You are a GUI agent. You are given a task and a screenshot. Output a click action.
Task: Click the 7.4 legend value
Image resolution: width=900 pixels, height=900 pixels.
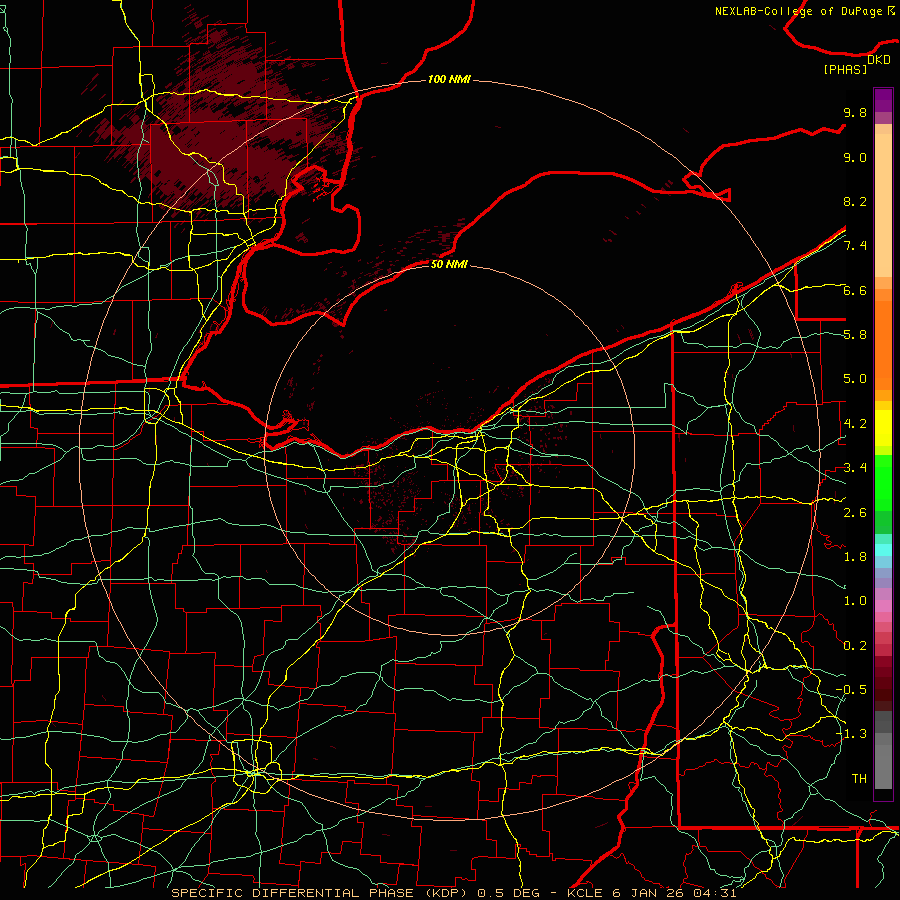[855, 246]
